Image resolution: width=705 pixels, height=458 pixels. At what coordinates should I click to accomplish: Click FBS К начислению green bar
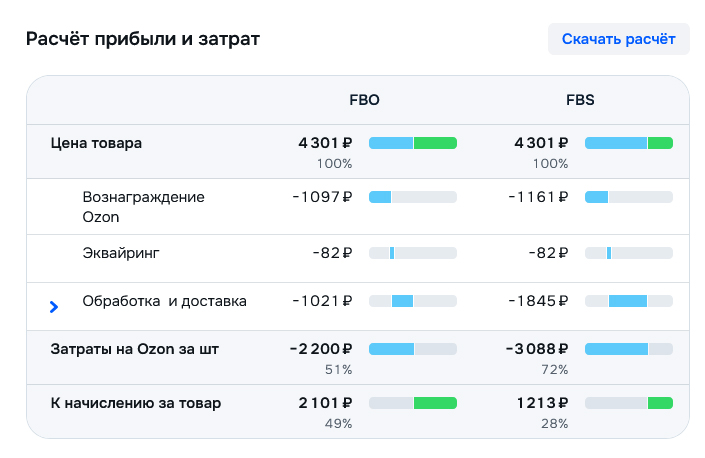click(660, 403)
